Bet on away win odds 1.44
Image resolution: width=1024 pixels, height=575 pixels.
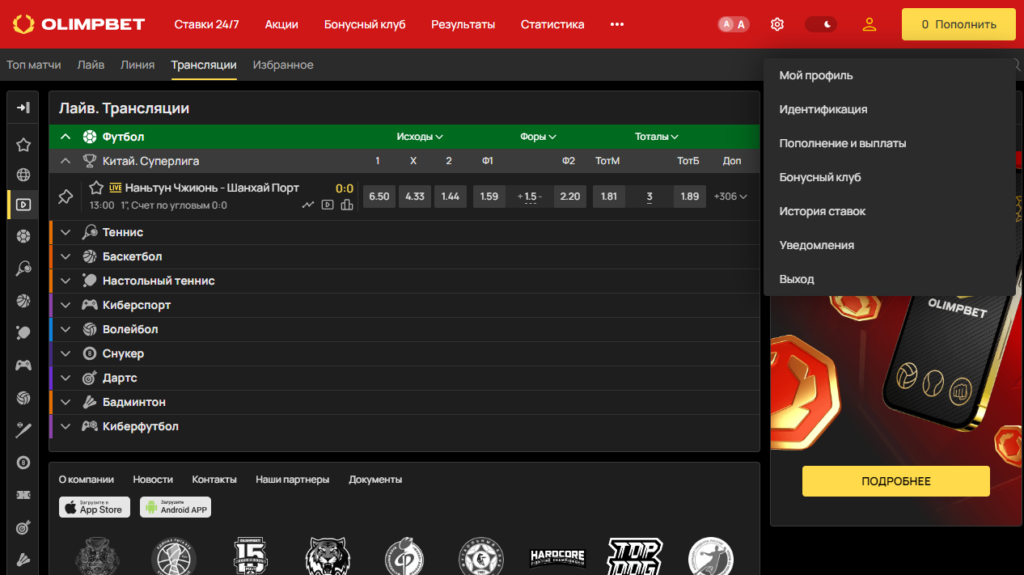pos(450,196)
